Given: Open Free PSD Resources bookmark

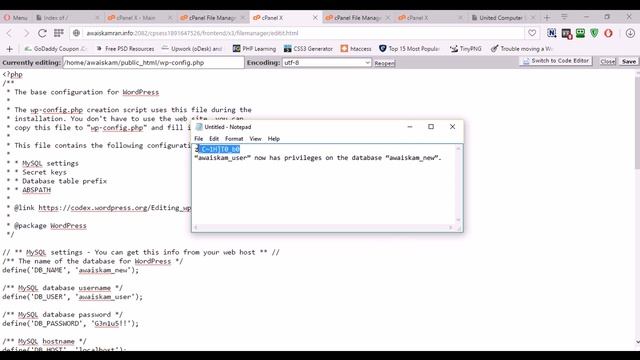Looking at the screenshot, I should coord(125,49).
